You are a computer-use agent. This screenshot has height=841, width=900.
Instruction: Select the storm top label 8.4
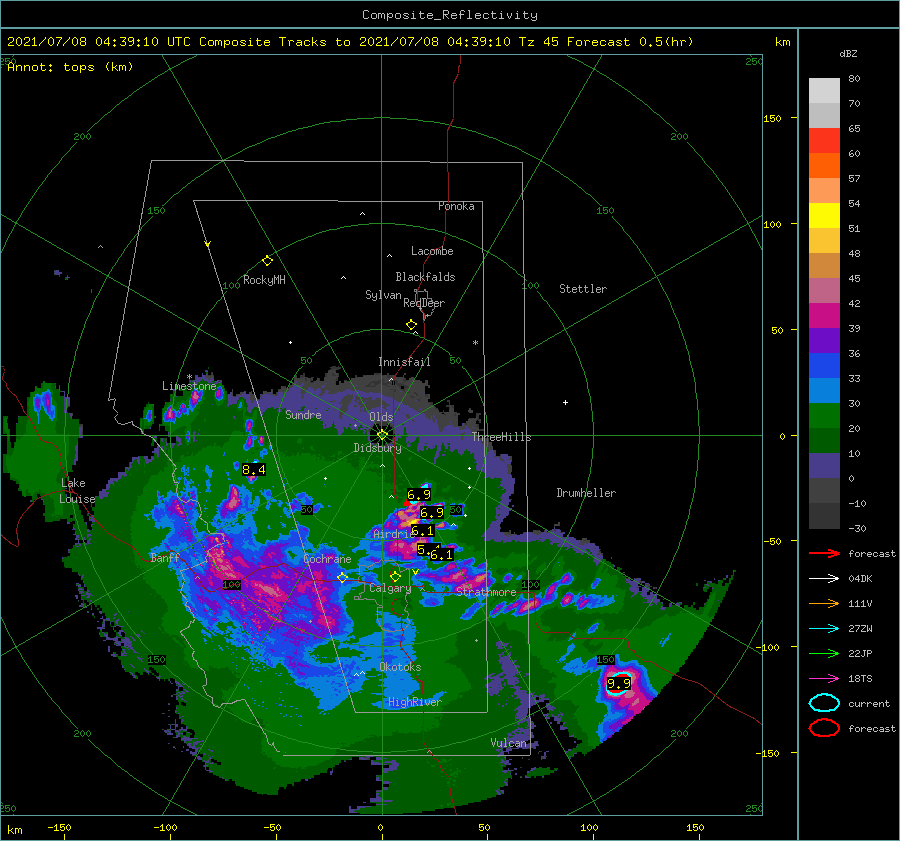coord(254,470)
